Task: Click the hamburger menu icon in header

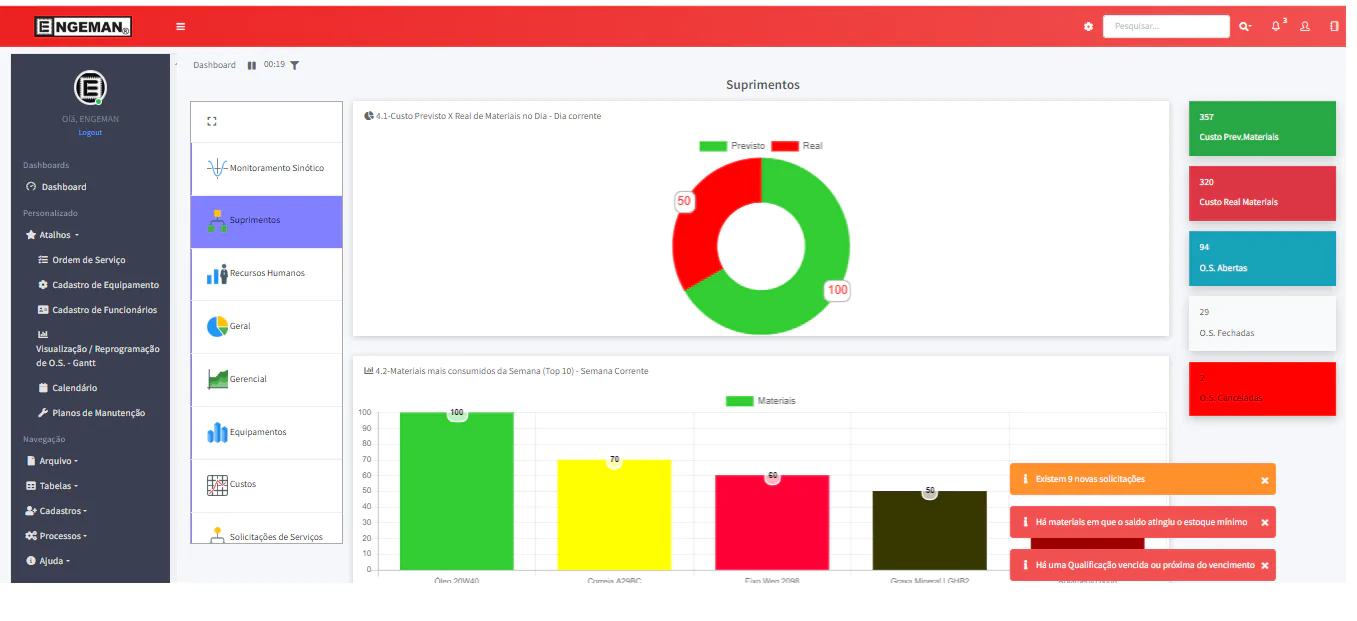Action: (x=180, y=27)
